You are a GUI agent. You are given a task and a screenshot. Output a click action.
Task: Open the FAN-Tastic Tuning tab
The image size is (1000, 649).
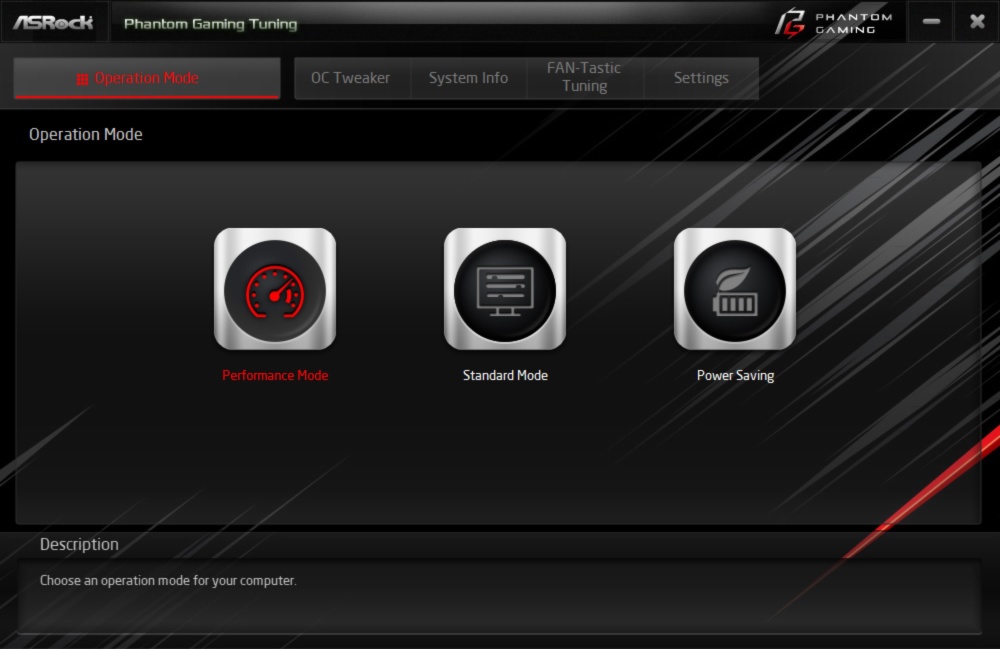tap(584, 78)
